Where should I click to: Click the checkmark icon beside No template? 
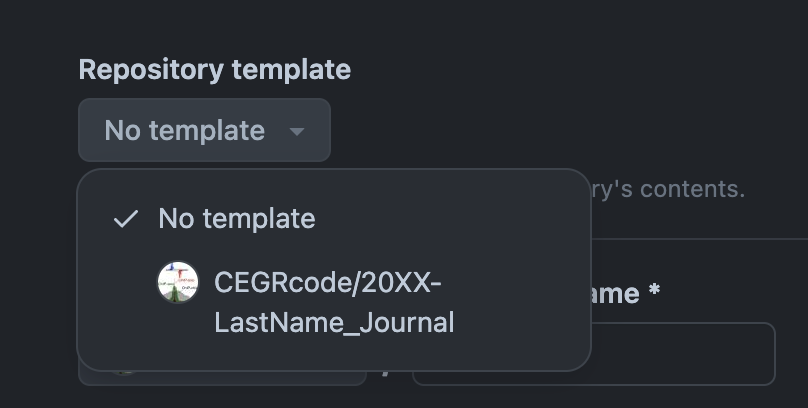tap(125, 219)
